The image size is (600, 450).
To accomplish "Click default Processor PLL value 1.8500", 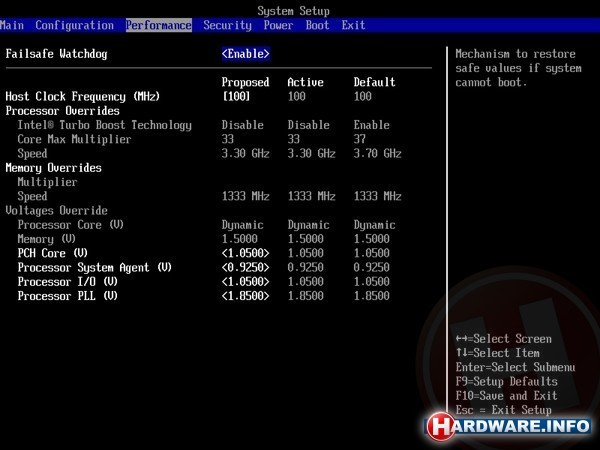I will coord(372,296).
